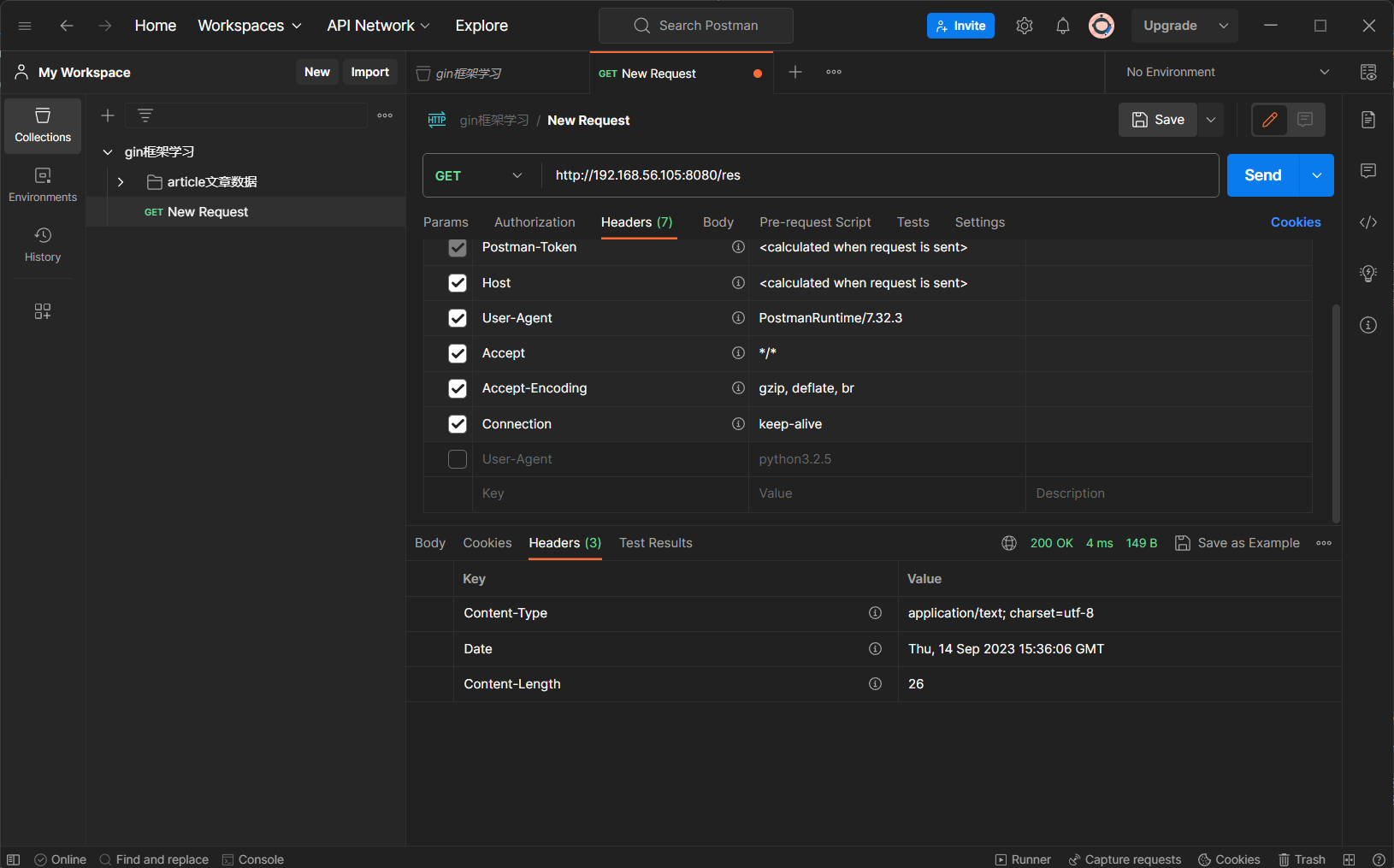The width and height of the screenshot is (1394, 868).
Task: Open the API Network dropdown
Action: pos(378,26)
